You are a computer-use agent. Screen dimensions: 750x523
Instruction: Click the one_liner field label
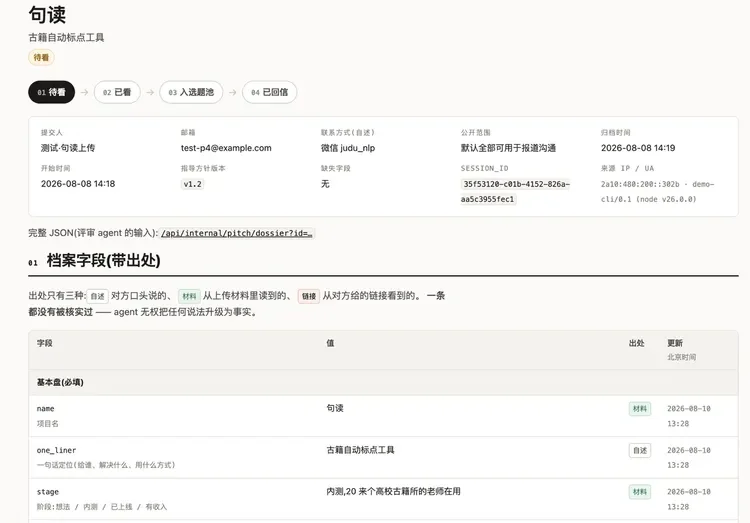[56, 450]
